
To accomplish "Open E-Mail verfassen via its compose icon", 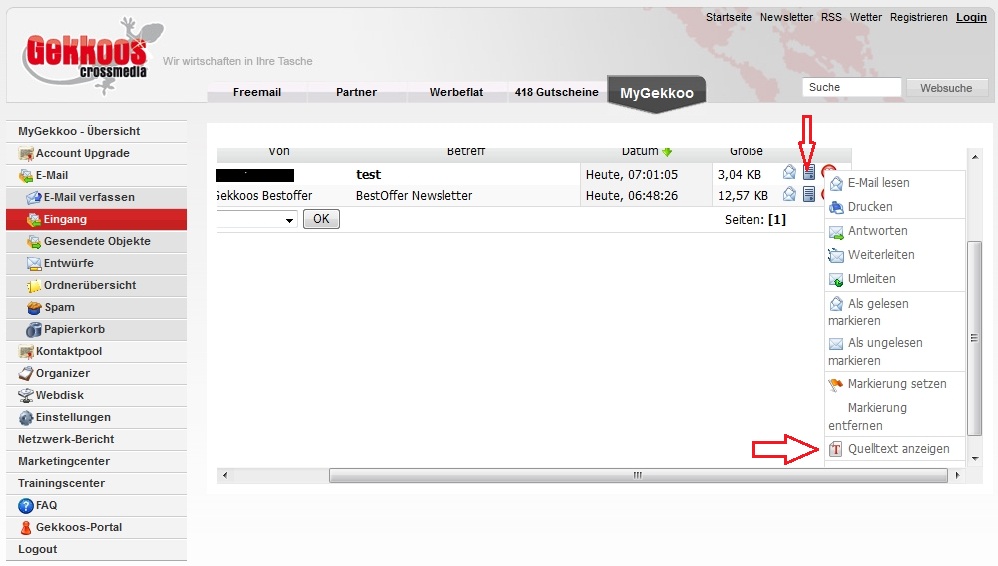I will pos(34,197).
